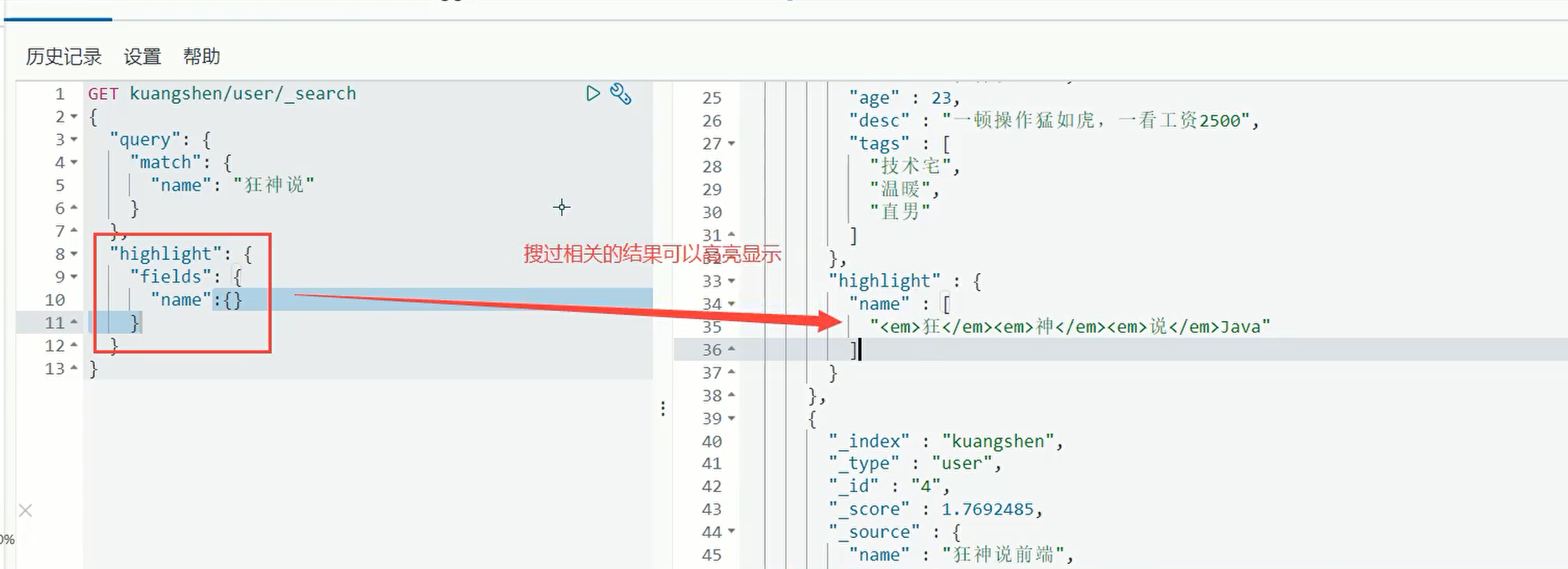Collapse the fold arrow on editor line 2

coord(74,116)
